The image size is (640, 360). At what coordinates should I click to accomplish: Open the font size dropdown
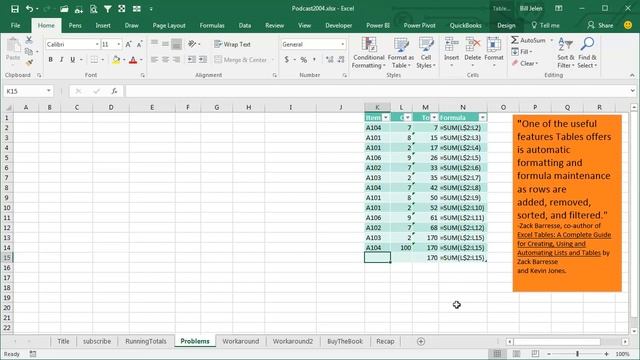point(119,44)
